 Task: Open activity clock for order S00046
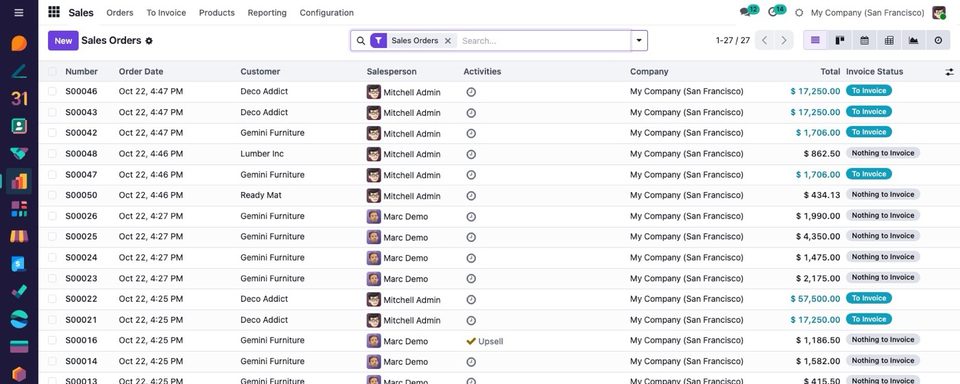tap(471, 92)
